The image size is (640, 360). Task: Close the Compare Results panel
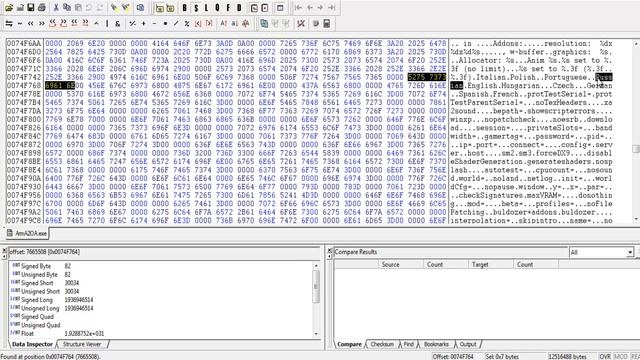(x=329, y=250)
